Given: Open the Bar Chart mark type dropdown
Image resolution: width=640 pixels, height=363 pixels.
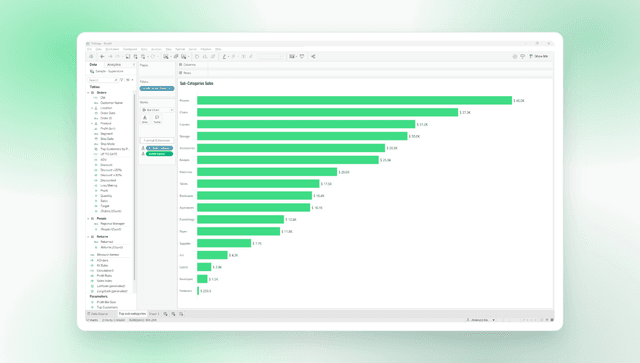Looking at the screenshot, I should pos(157,110).
